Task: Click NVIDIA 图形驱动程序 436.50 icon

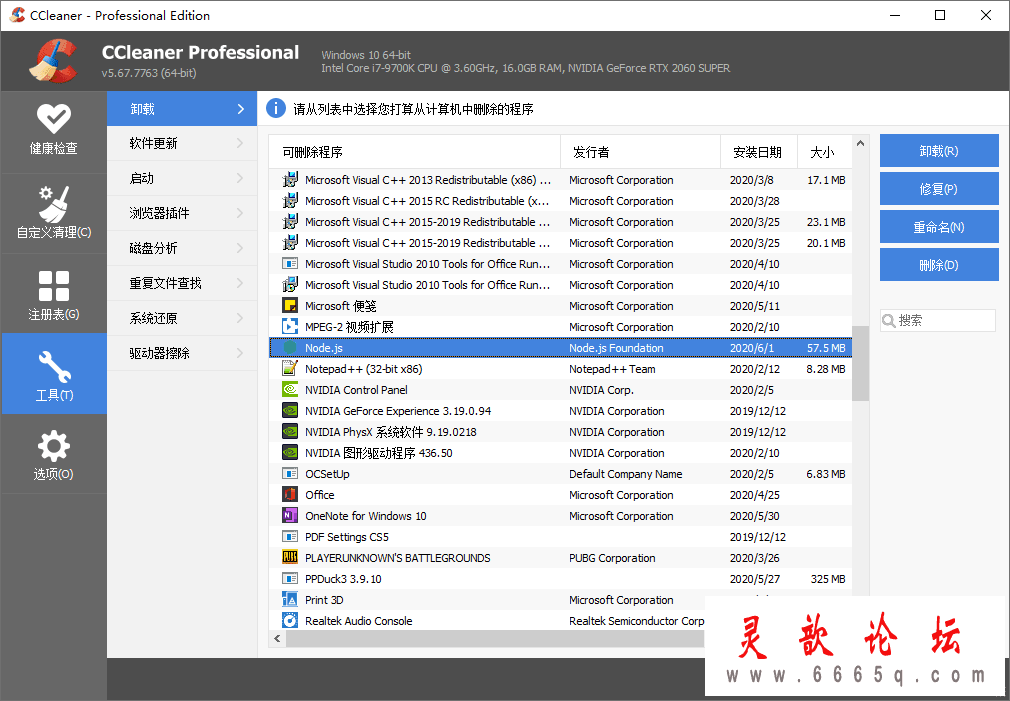Action: point(290,453)
